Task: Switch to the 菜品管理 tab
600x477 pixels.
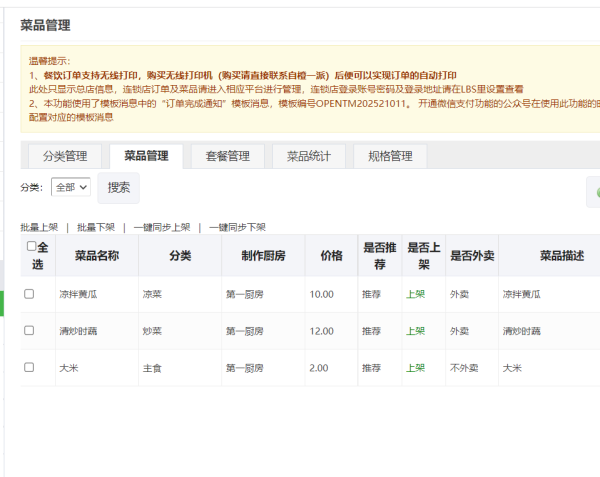Action: click(146, 156)
